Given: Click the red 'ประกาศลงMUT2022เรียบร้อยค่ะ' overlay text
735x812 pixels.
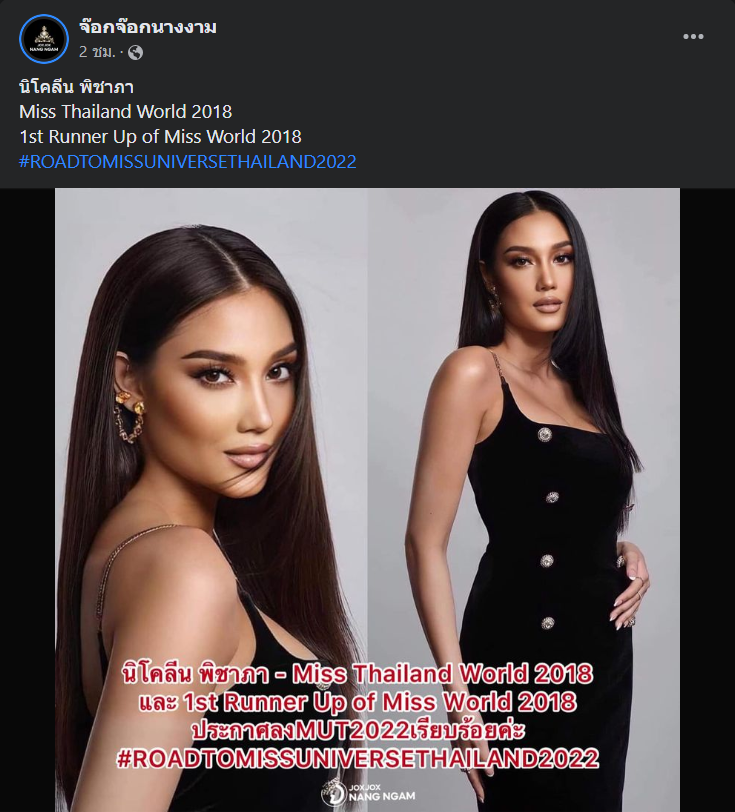Looking at the screenshot, I should (358, 730).
